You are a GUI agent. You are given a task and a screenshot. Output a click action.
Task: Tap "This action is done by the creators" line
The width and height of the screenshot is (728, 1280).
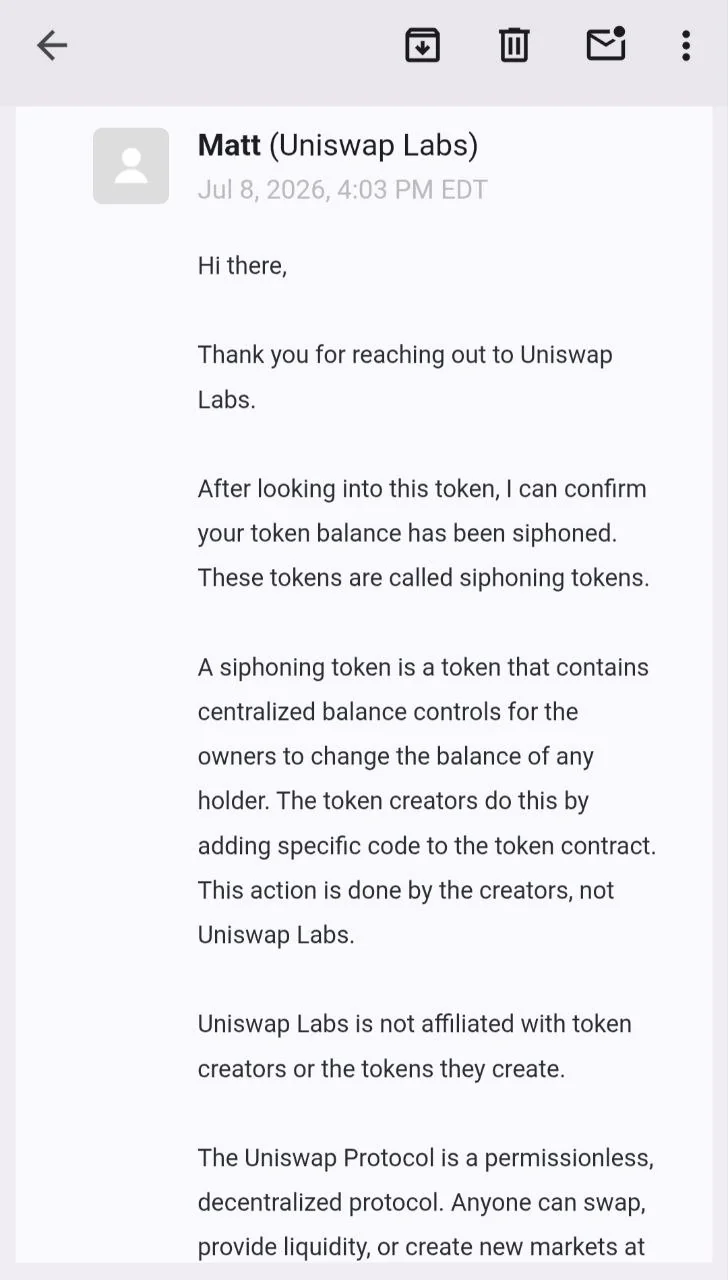406,890
